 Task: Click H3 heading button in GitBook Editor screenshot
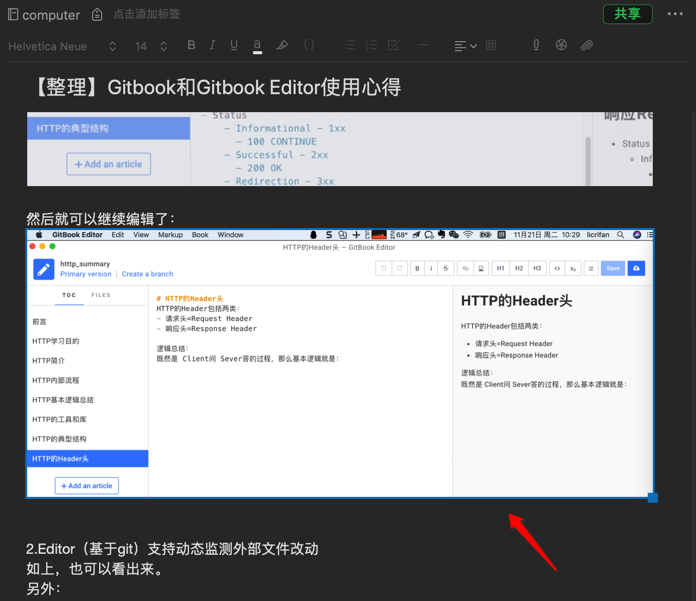(537, 268)
